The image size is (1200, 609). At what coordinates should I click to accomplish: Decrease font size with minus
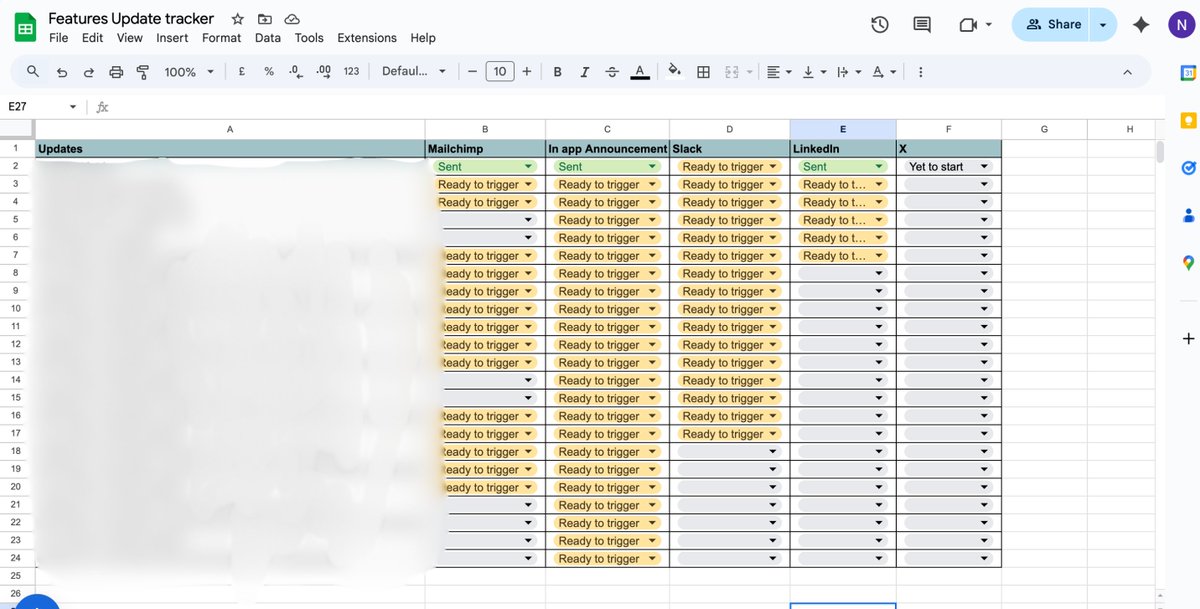(x=472, y=72)
